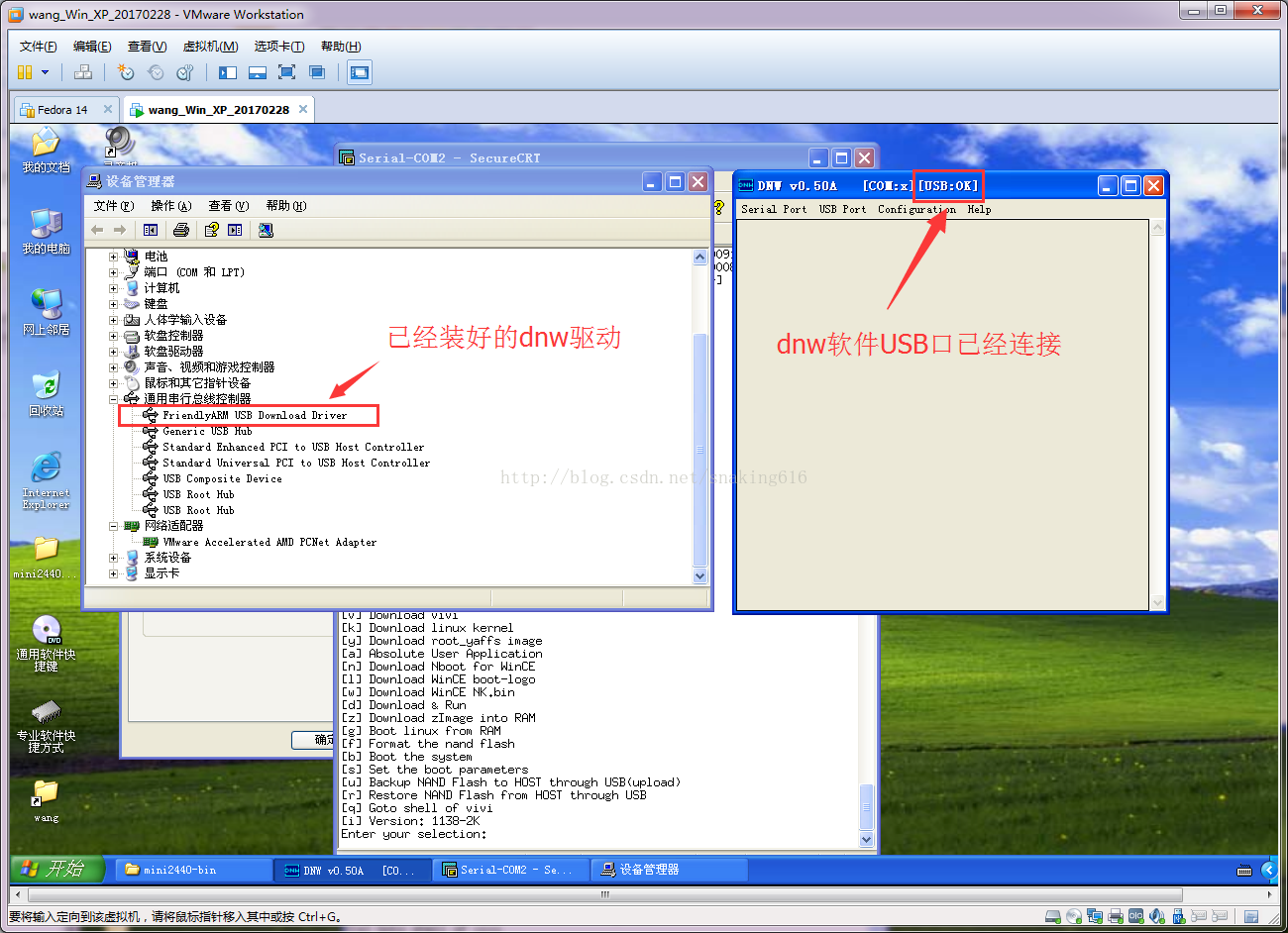Click the console view icon in VMware toolbar

click(x=360, y=72)
